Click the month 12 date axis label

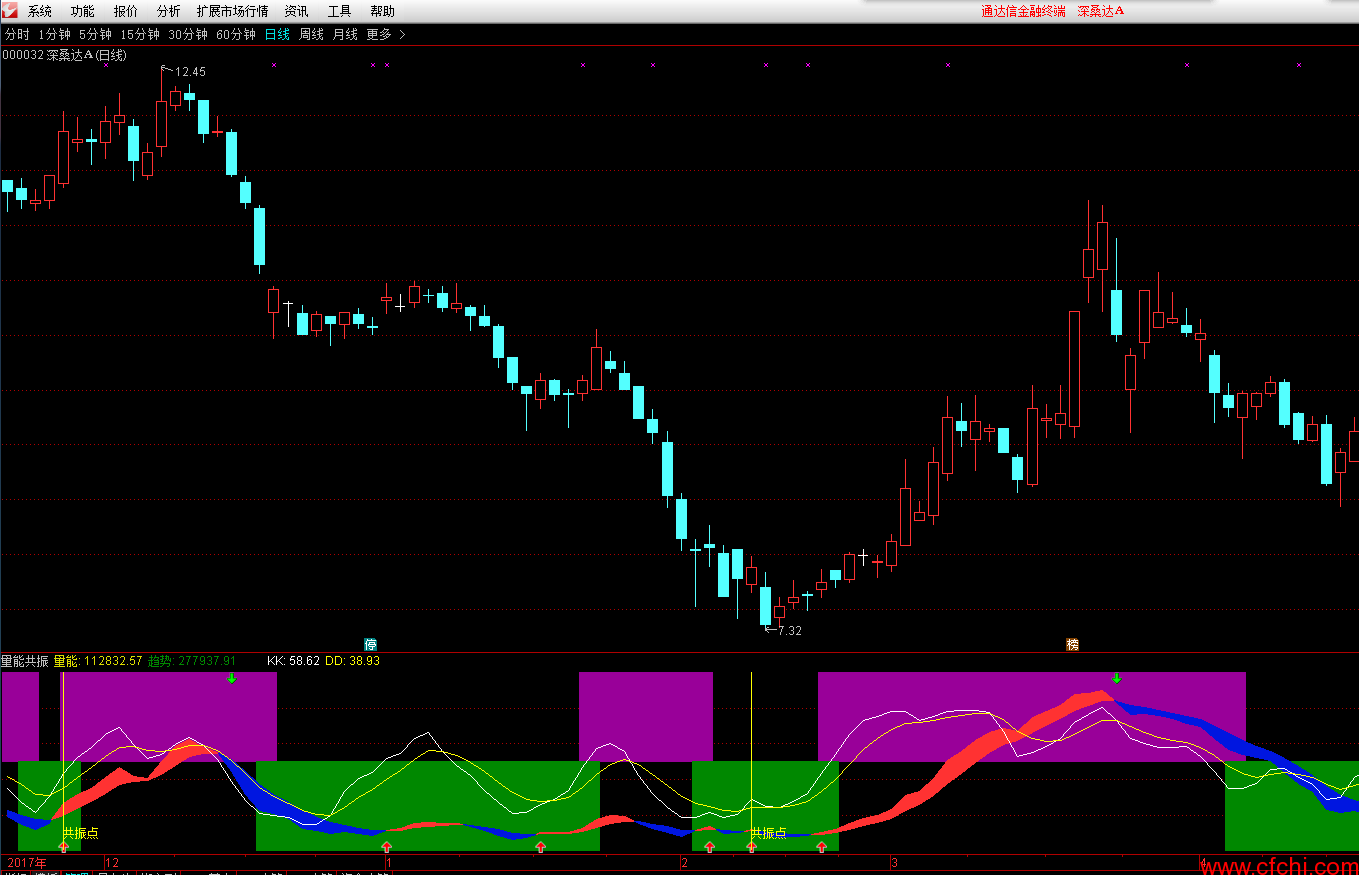pyautogui.click(x=112, y=862)
